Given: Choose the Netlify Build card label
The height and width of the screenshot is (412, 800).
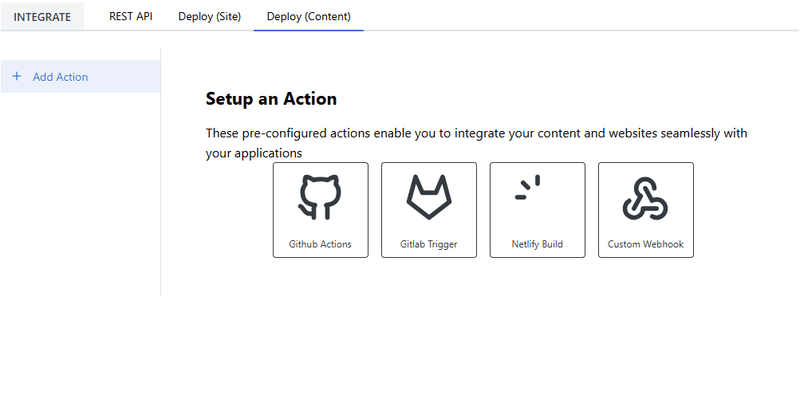Looking at the screenshot, I should (537, 244).
